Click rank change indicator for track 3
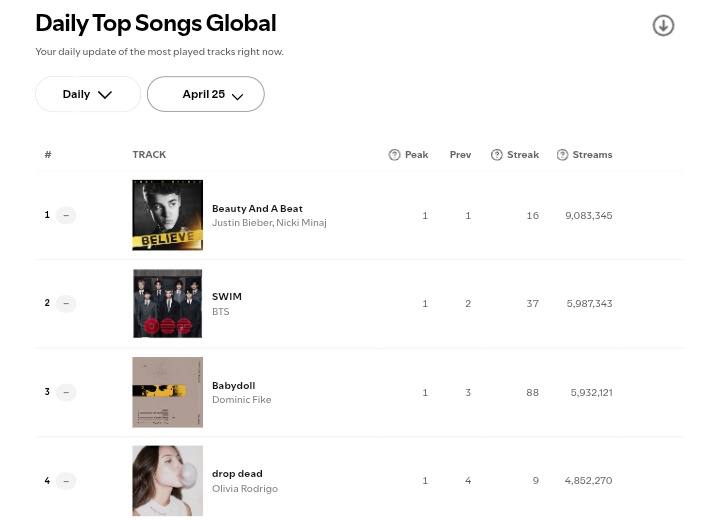720x521 pixels. tap(66, 392)
